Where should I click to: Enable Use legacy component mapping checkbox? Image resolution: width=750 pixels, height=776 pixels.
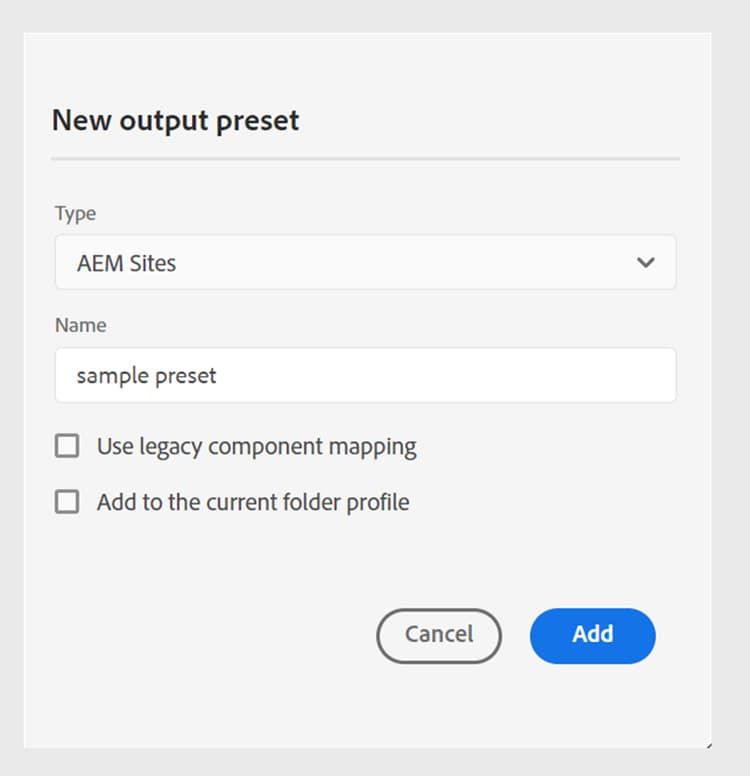click(x=67, y=446)
